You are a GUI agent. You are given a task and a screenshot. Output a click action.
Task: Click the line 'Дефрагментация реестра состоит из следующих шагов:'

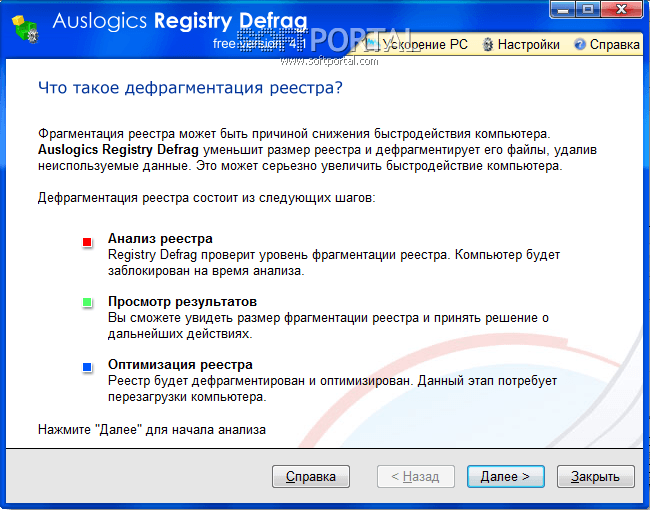coord(206,198)
